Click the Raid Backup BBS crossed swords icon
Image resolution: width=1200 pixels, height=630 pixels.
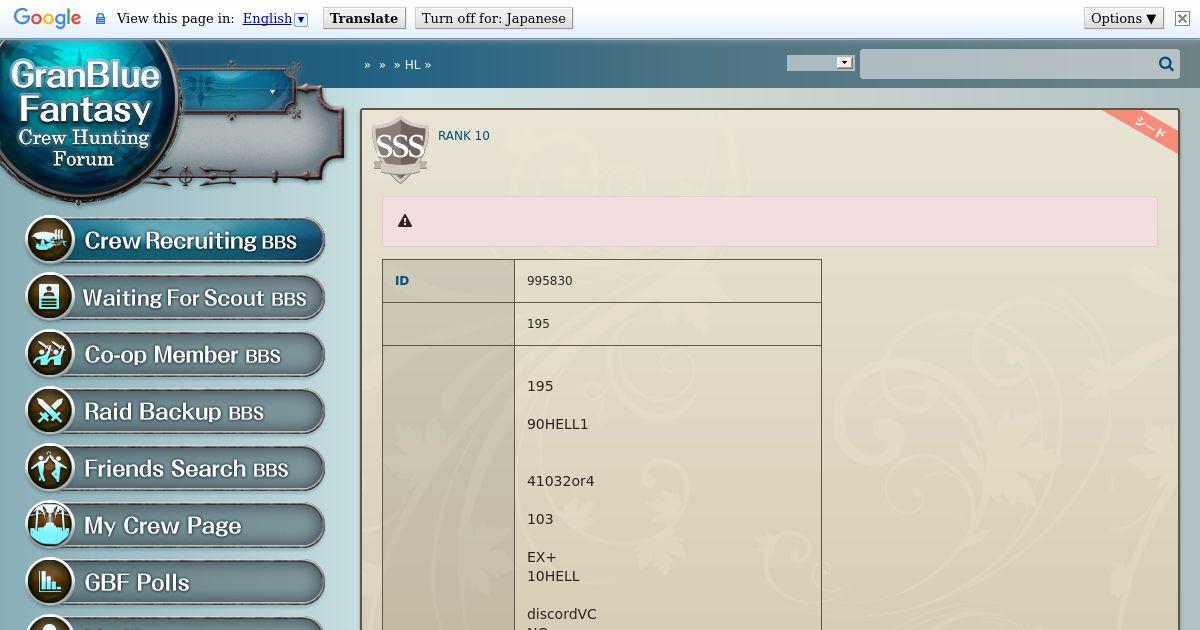click(x=50, y=411)
